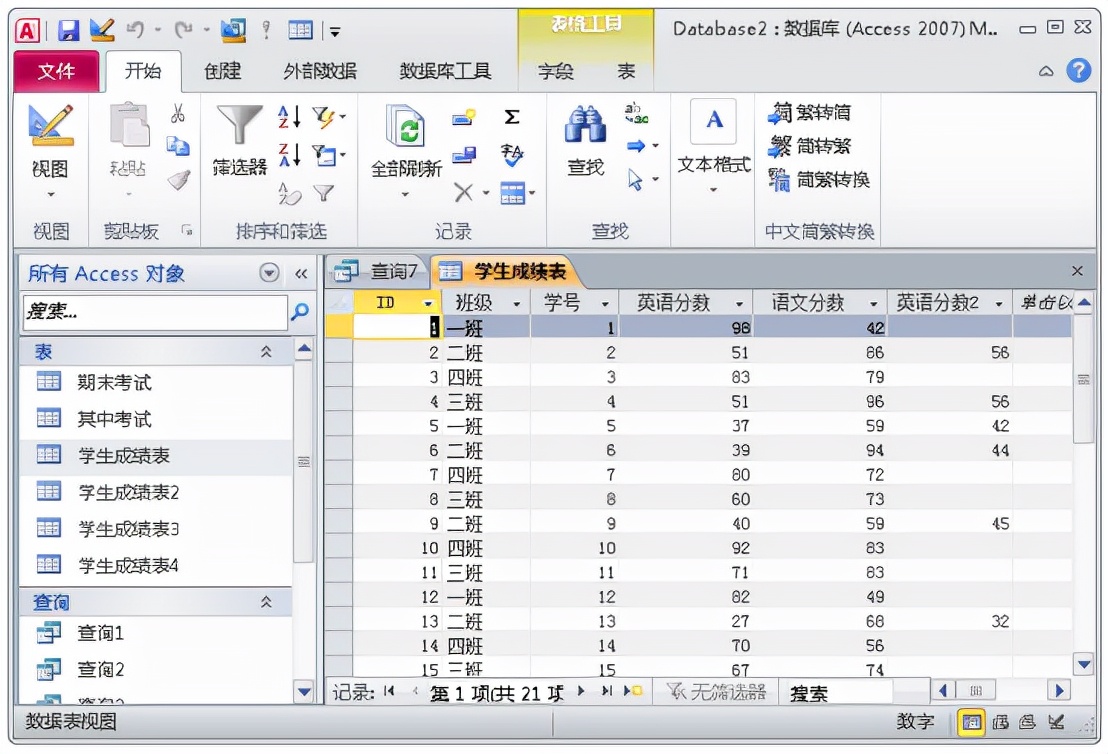This screenshot has height=754, width=1108.
Task: Click 简繁转换 conversion button
Action: (819, 179)
